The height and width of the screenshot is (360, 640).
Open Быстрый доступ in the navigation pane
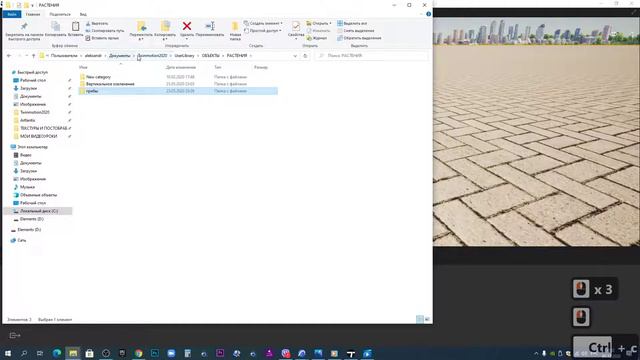(32, 72)
